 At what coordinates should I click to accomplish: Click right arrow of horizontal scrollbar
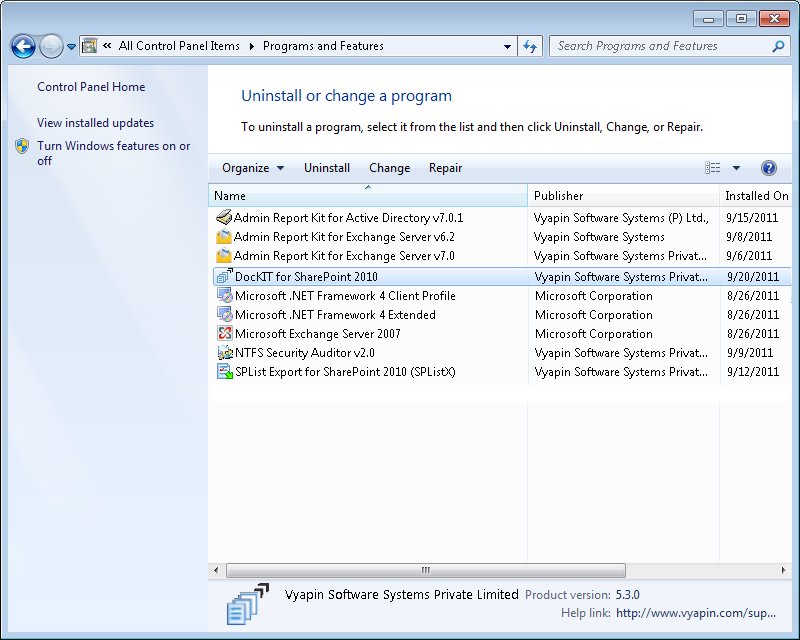tap(784, 570)
